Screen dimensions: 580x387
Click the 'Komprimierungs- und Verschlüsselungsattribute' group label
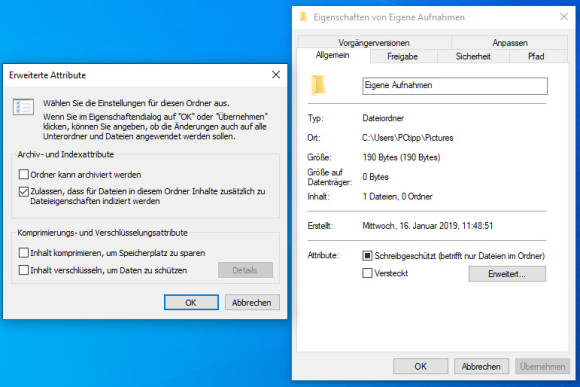click(102, 233)
